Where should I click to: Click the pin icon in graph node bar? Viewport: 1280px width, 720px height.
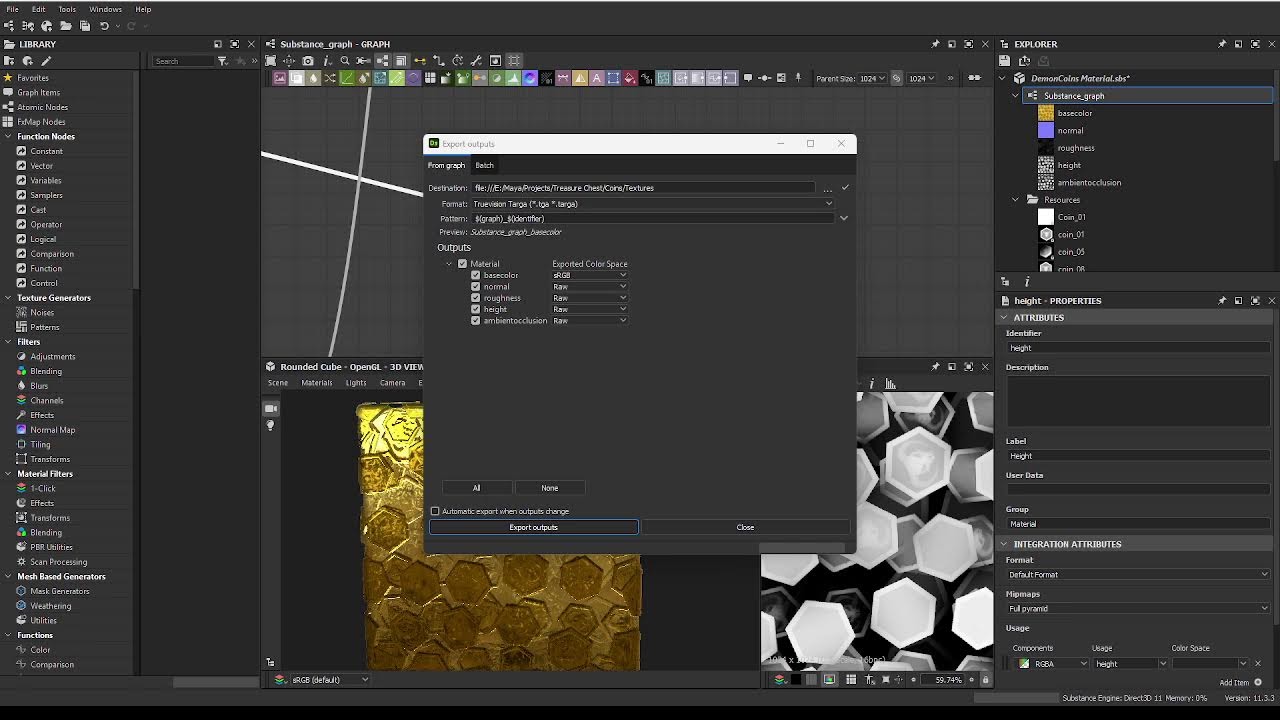798,78
